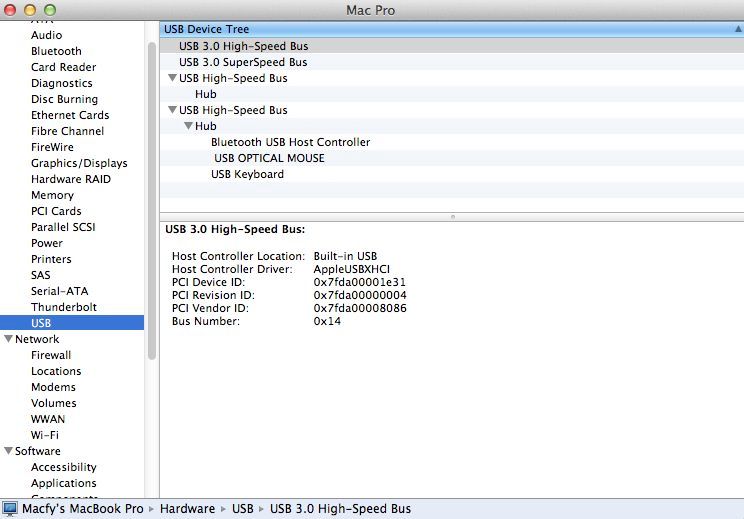Click the AppleUSBXHCI driver value
The width and height of the screenshot is (744, 519).
[352, 269]
